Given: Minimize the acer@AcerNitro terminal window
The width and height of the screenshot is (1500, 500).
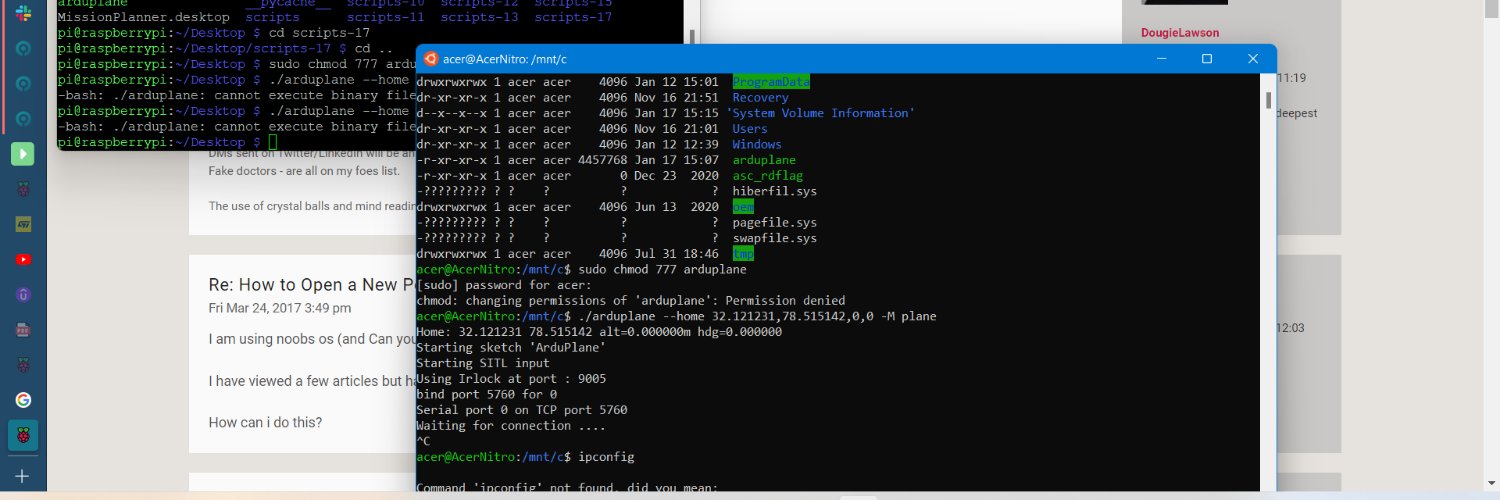Looking at the screenshot, I should click(1160, 59).
